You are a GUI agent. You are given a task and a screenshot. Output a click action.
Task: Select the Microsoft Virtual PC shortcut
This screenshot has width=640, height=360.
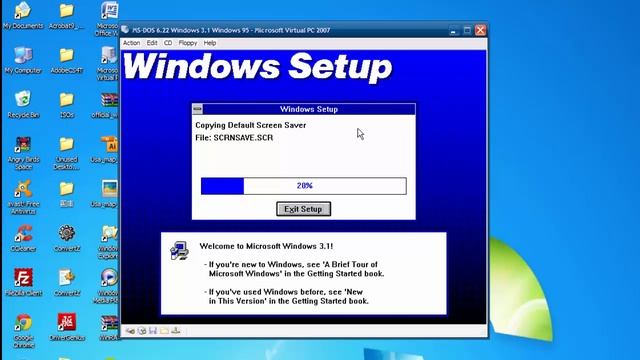(x=108, y=63)
